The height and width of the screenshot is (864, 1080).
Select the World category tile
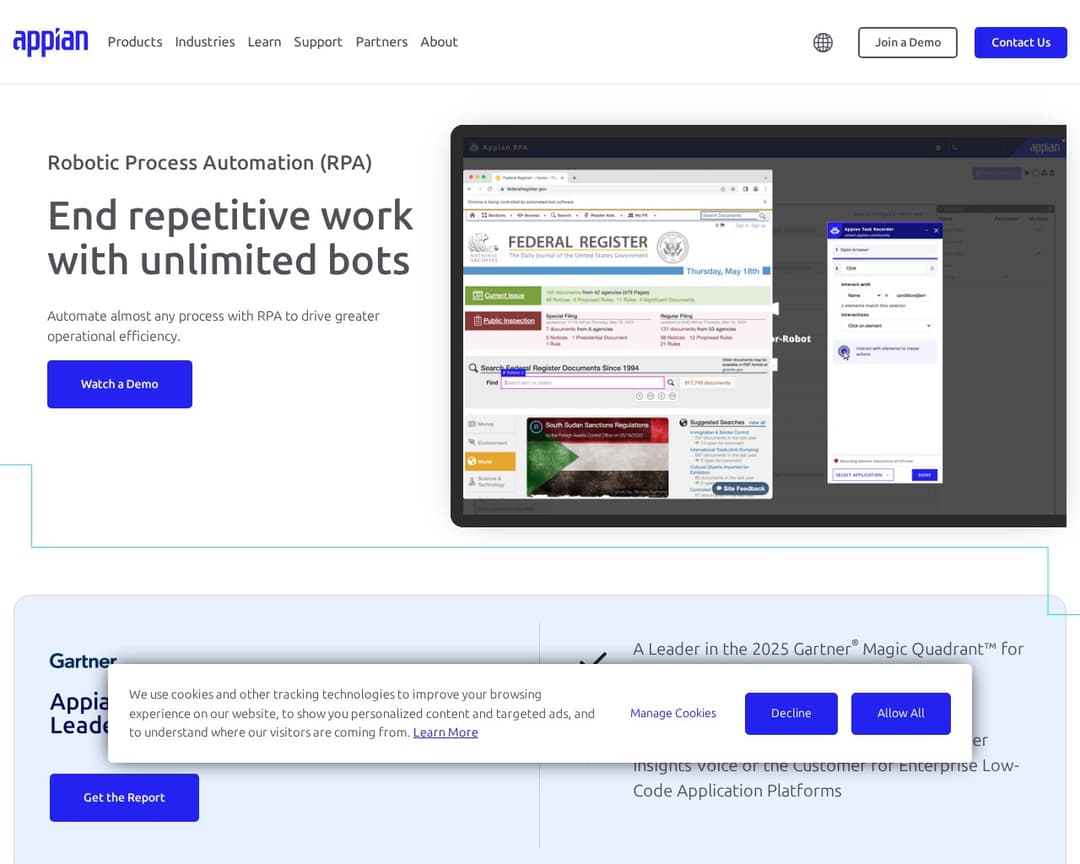(x=490, y=461)
